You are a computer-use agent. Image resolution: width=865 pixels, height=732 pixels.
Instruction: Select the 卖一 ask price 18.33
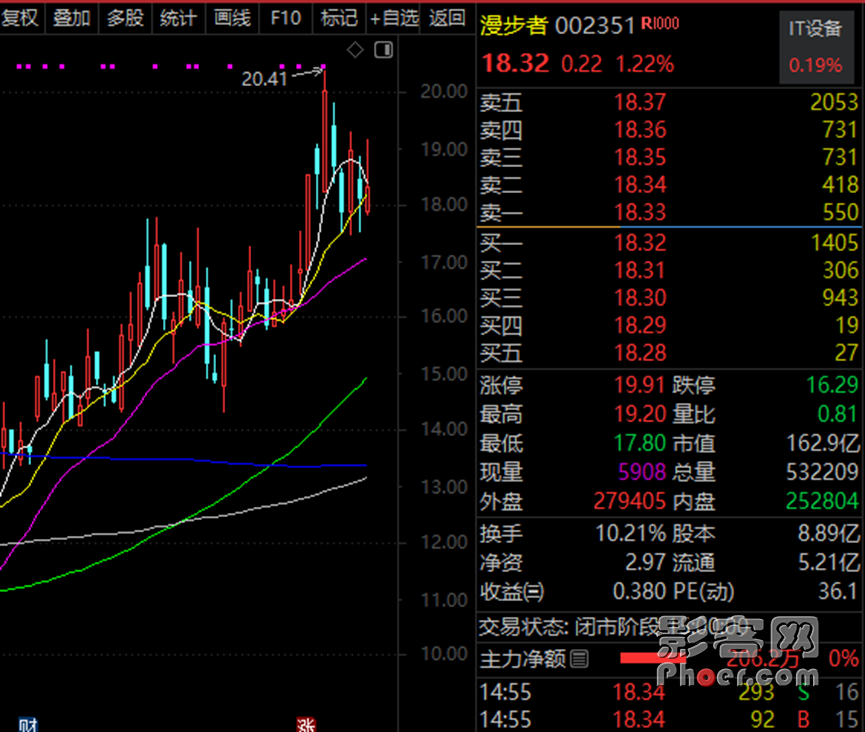(640, 212)
